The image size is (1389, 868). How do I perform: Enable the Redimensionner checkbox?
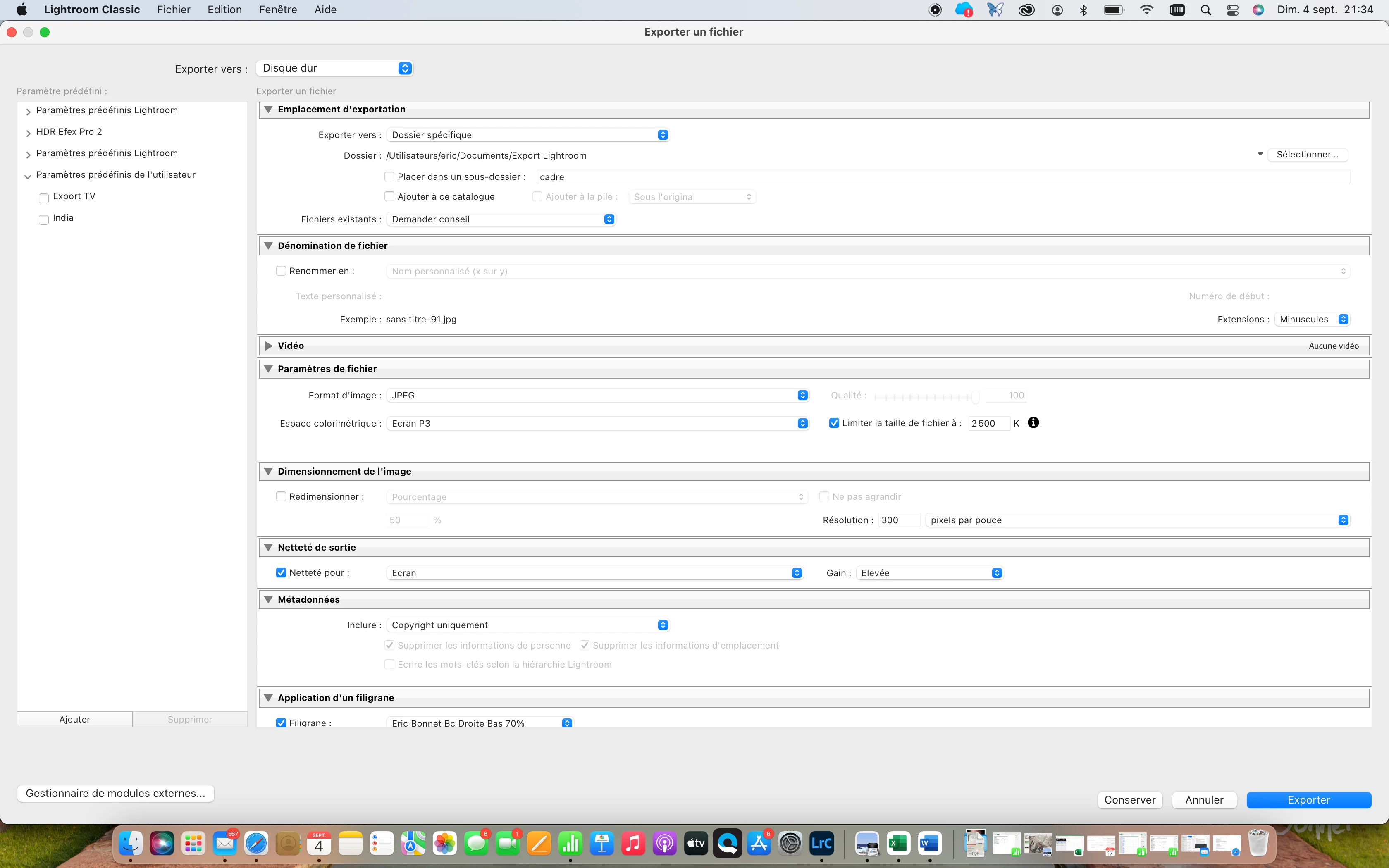(x=281, y=496)
